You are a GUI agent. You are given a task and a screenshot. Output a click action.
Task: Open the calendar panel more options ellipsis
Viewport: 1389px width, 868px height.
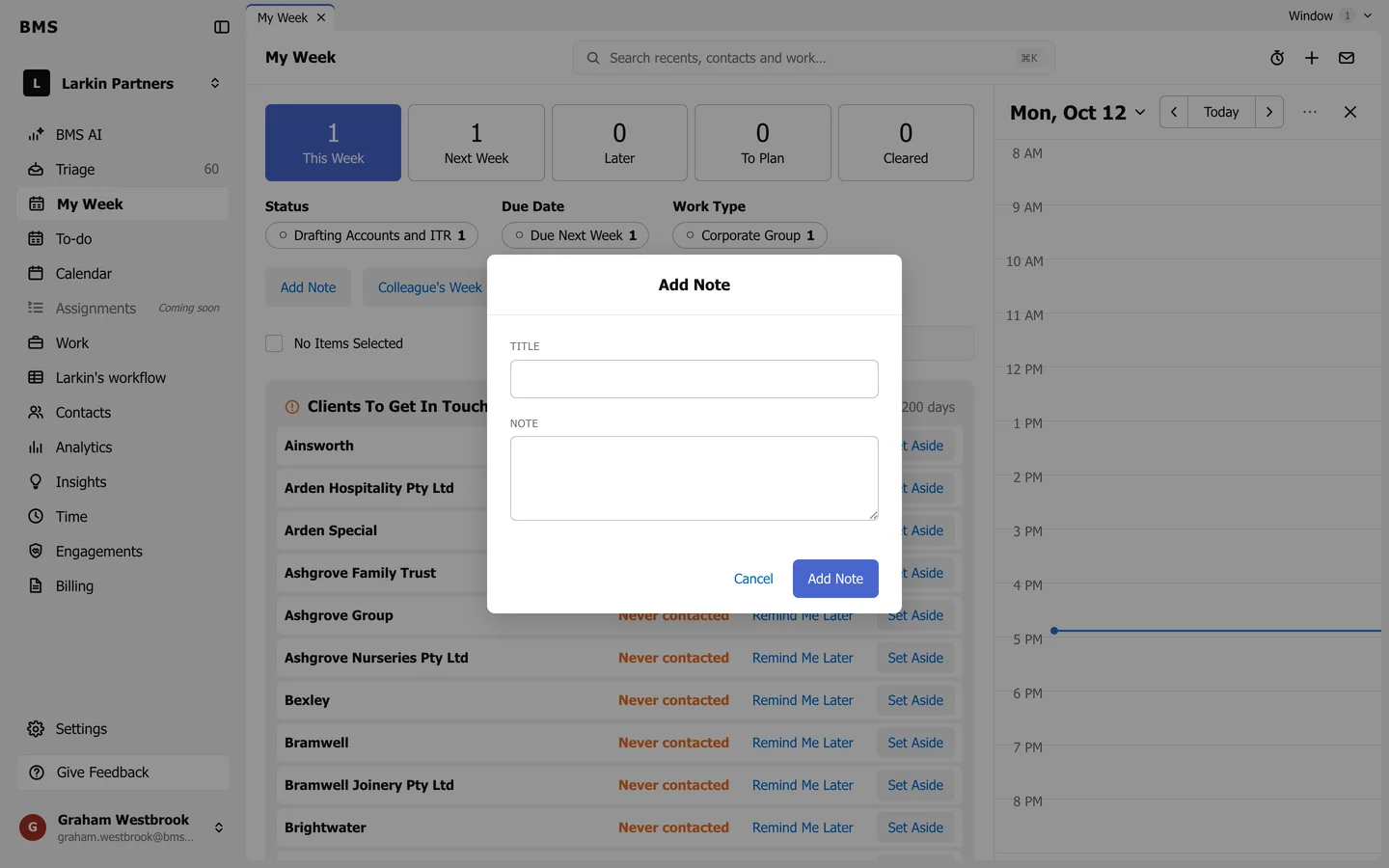point(1310,112)
